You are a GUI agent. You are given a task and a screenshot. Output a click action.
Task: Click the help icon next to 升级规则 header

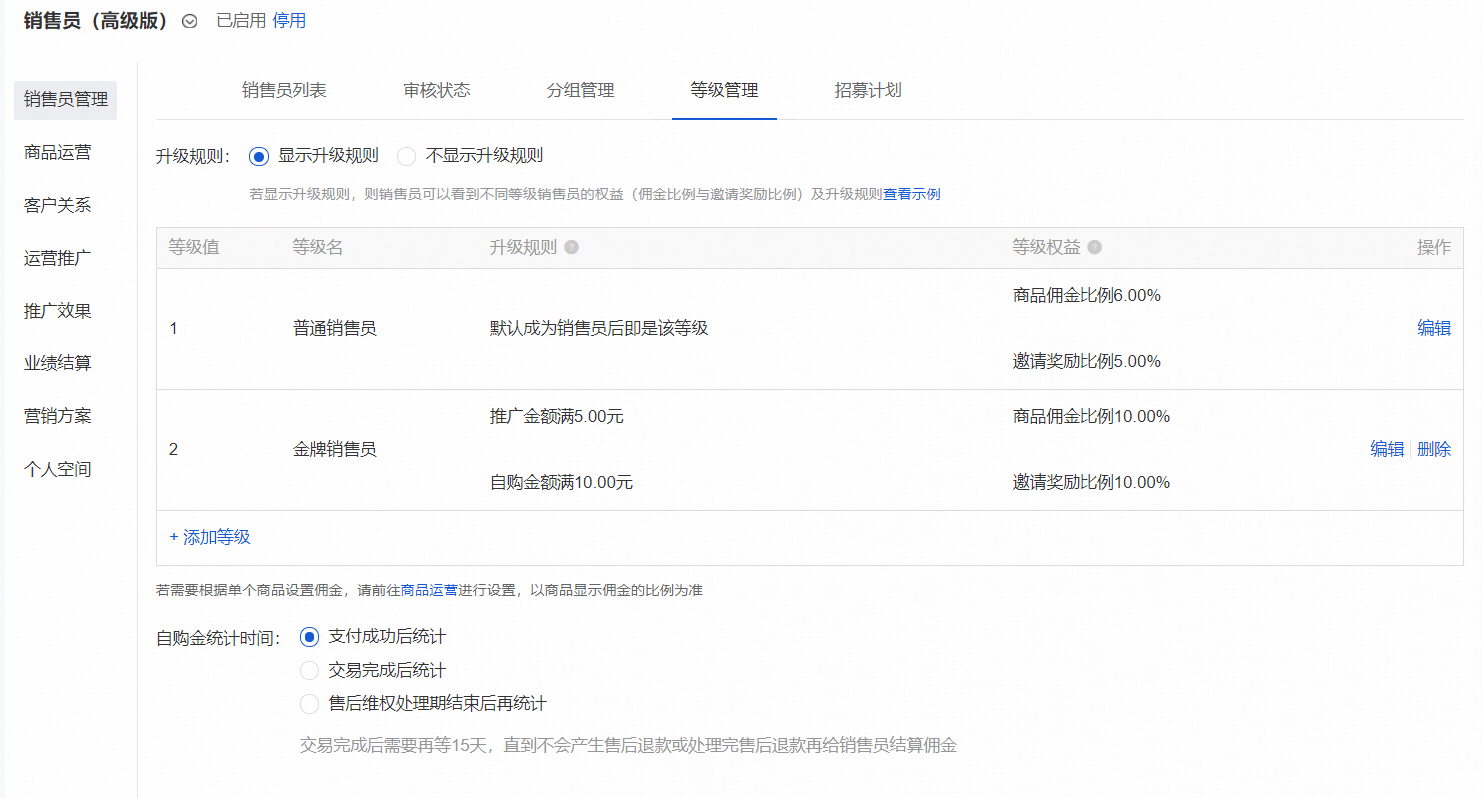point(572,248)
